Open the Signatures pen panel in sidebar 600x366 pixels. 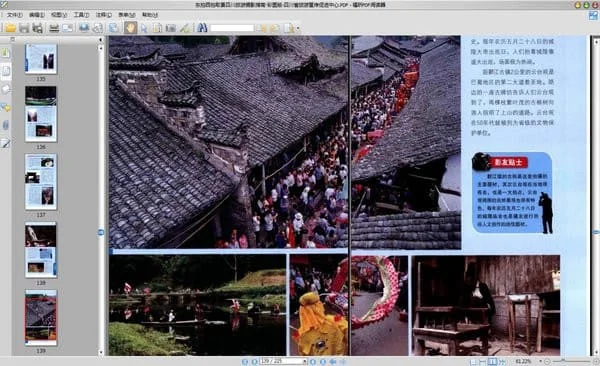pos(5,144)
